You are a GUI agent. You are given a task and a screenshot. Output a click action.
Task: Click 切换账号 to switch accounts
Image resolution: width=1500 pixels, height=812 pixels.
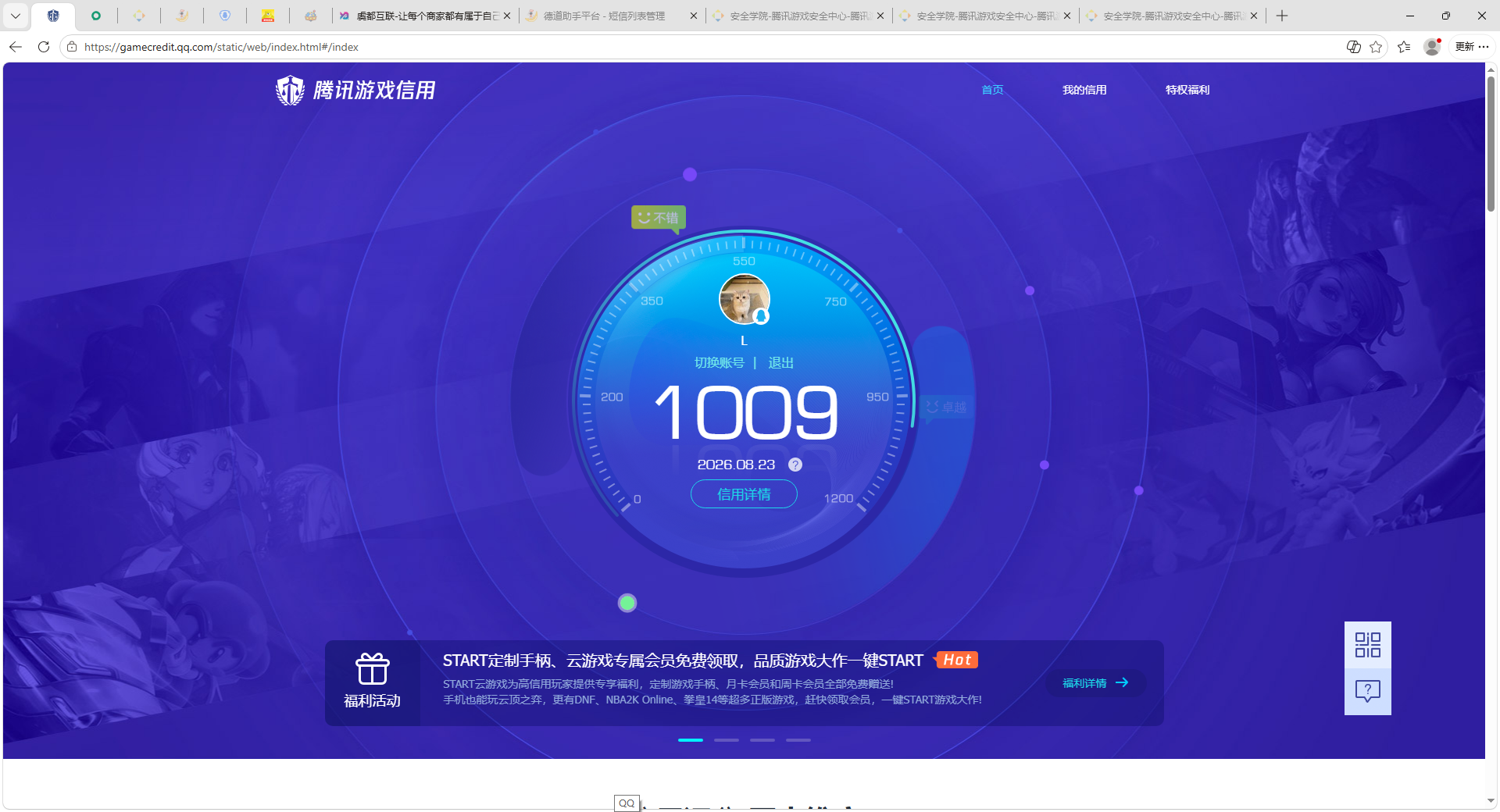tap(720, 363)
